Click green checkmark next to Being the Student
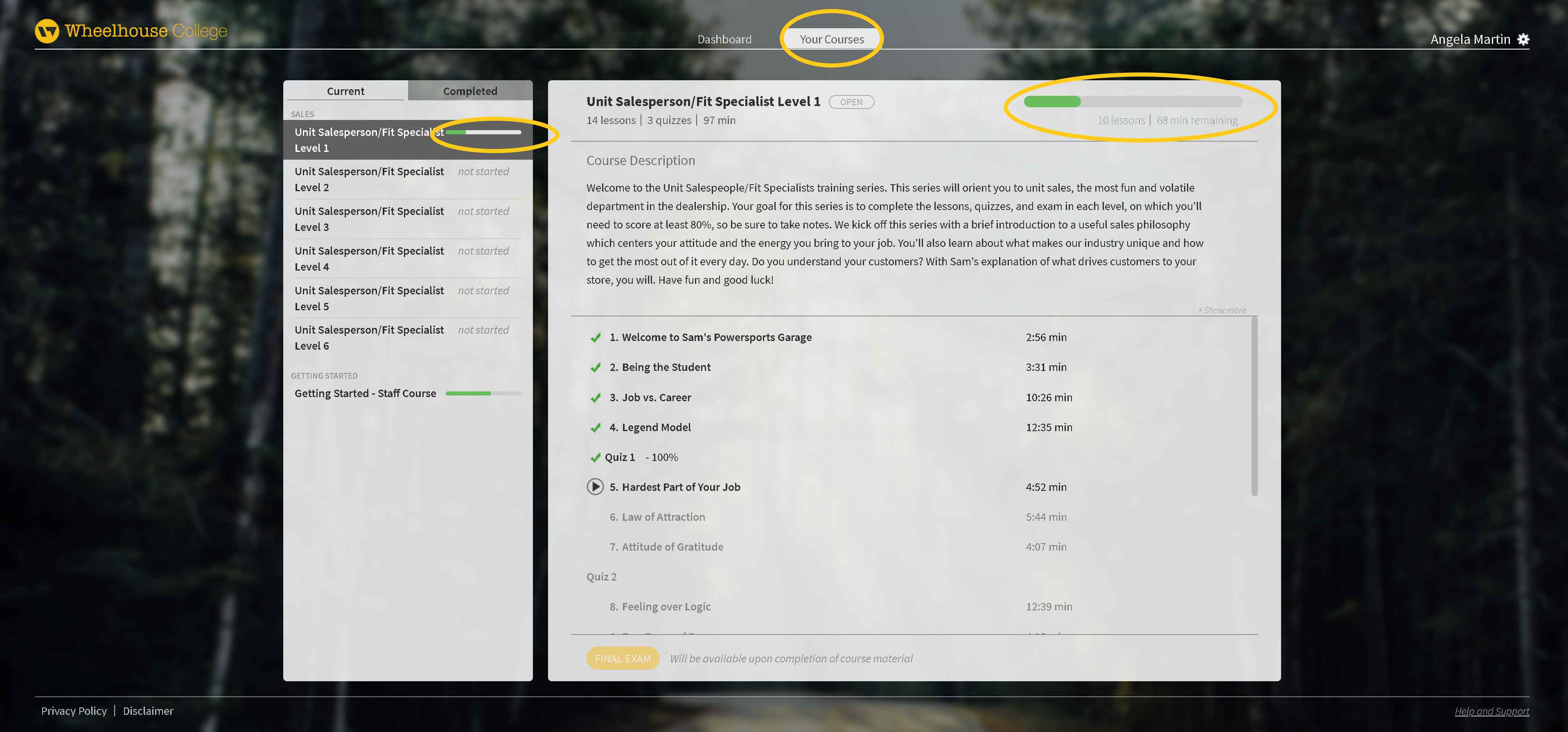 tap(595, 367)
